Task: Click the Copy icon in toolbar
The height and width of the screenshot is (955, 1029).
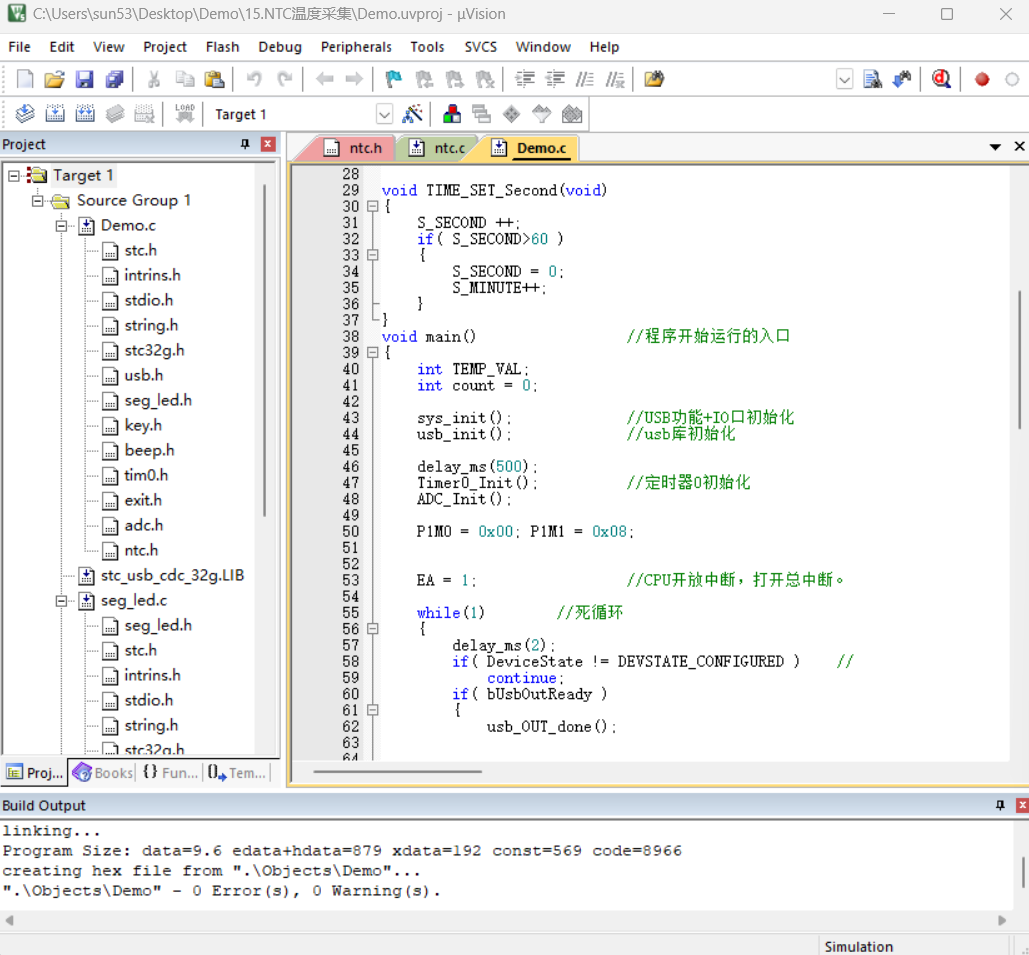Action: [x=184, y=79]
